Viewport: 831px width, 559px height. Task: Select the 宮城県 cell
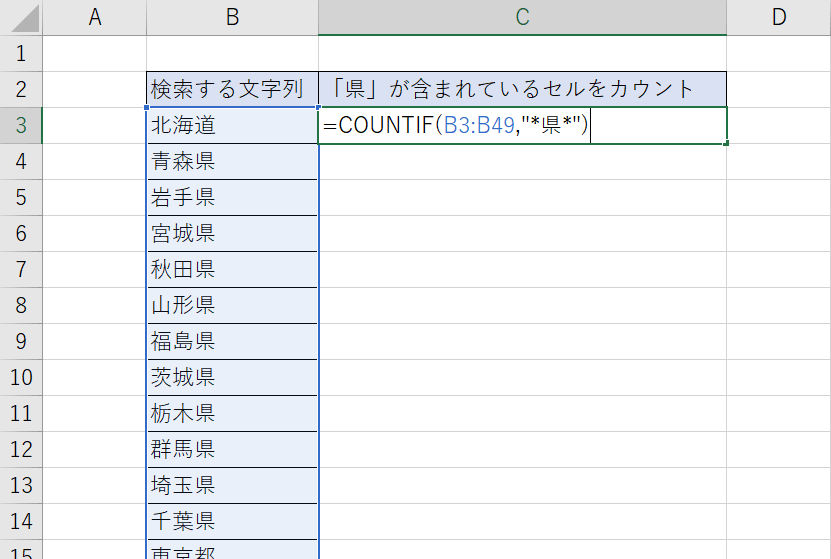(x=232, y=234)
